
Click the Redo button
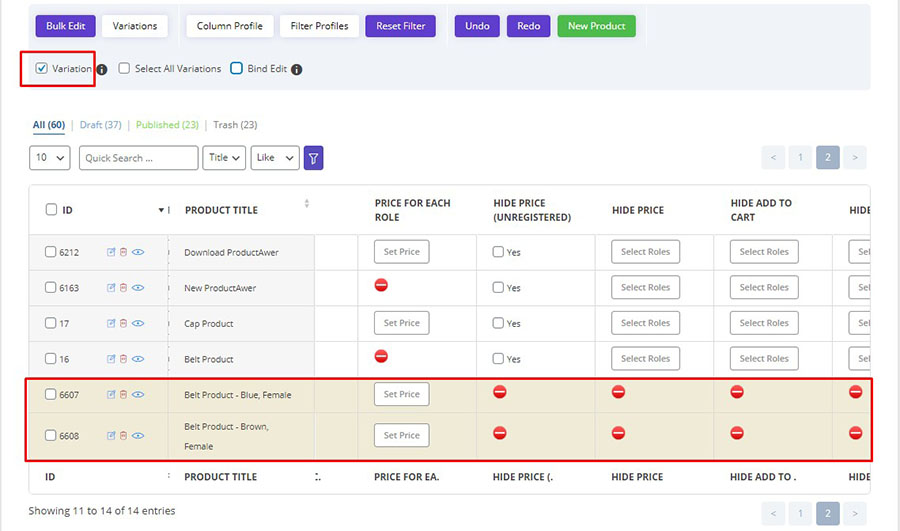529,26
